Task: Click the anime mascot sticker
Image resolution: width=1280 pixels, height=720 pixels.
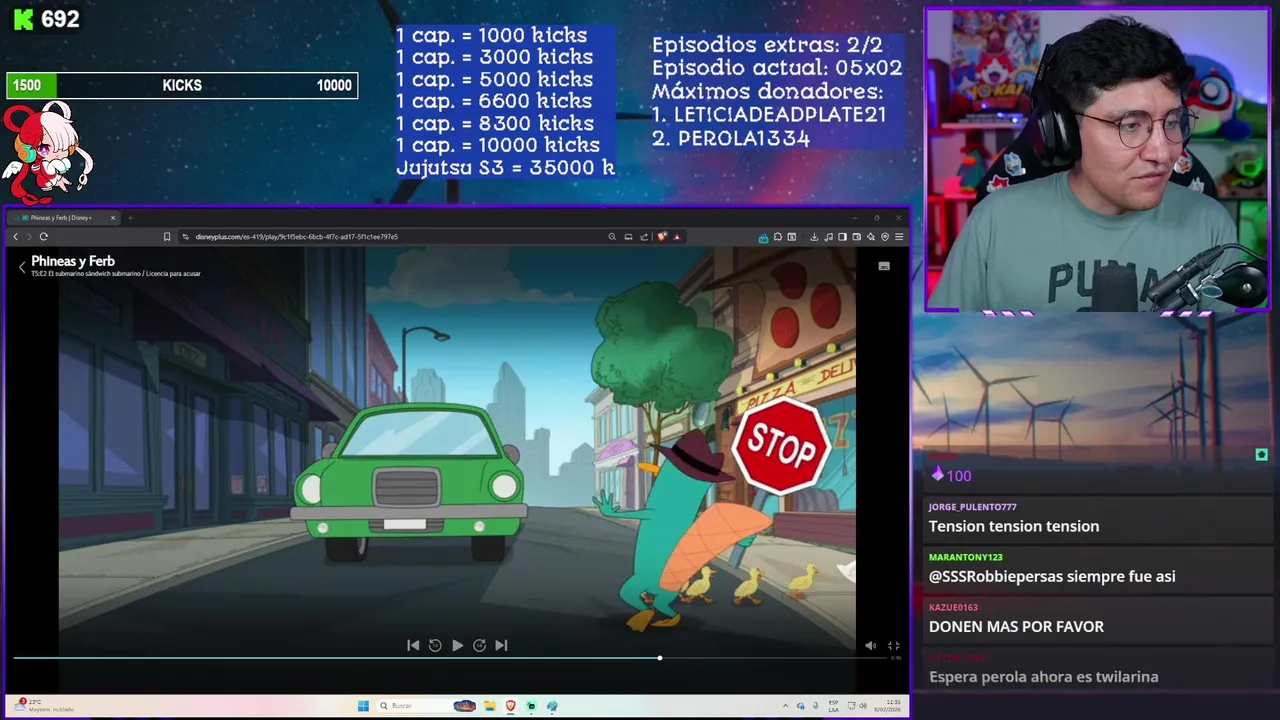Action: (47, 152)
